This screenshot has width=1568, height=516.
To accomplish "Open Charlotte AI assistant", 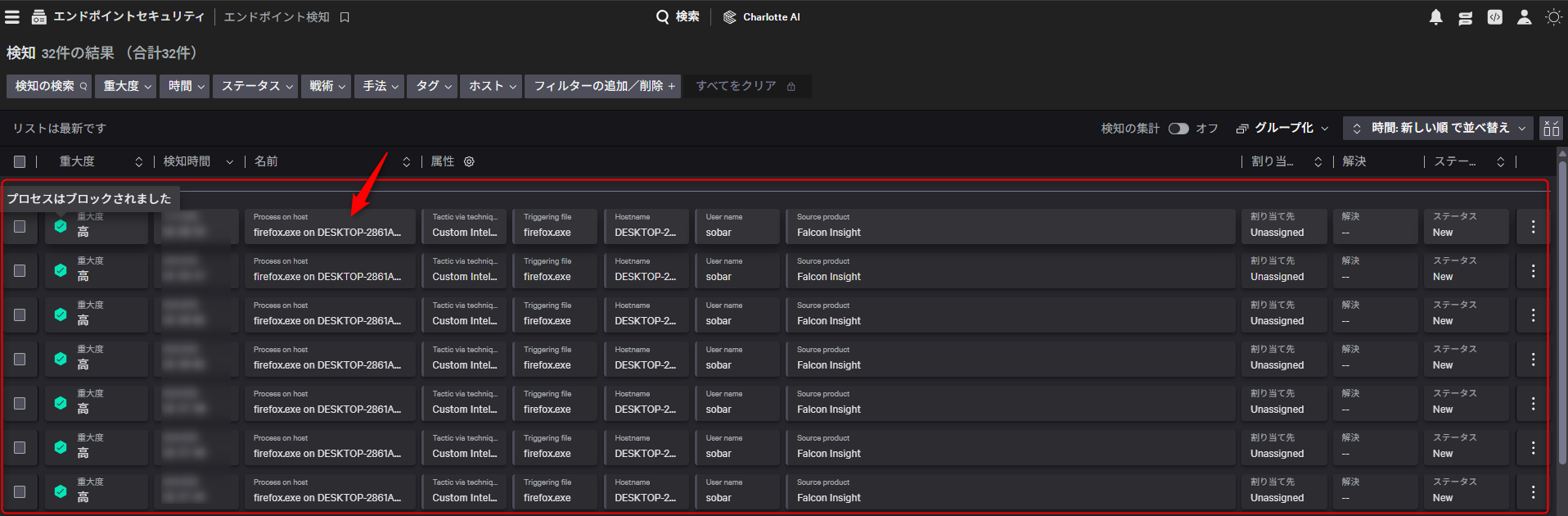I will pos(762,17).
